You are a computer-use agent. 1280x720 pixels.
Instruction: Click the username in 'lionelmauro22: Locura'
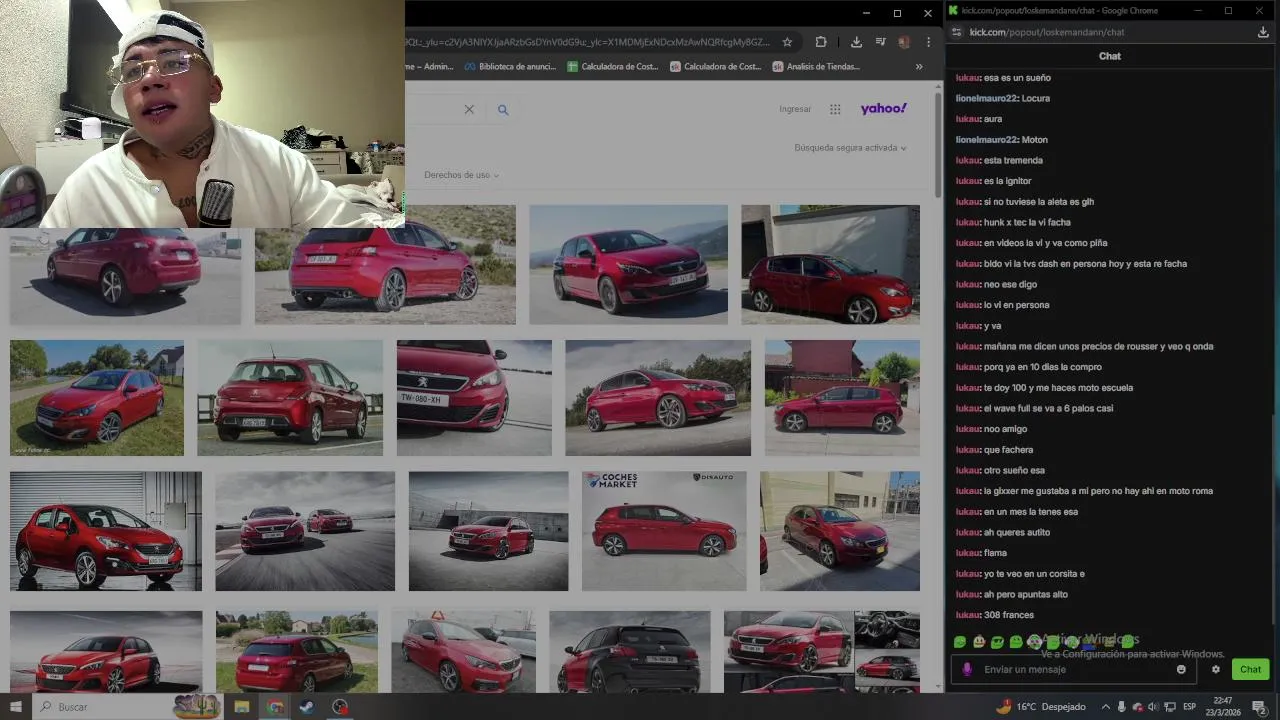tap(986, 98)
